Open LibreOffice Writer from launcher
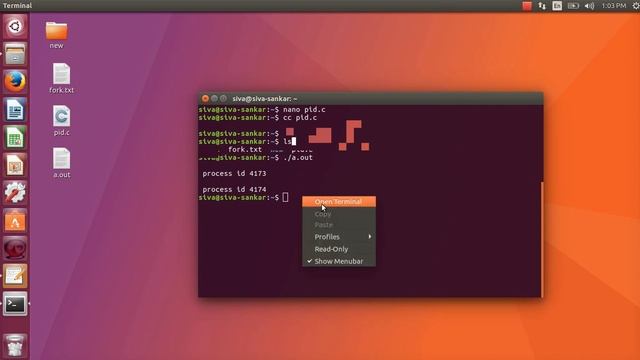 coord(15,109)
